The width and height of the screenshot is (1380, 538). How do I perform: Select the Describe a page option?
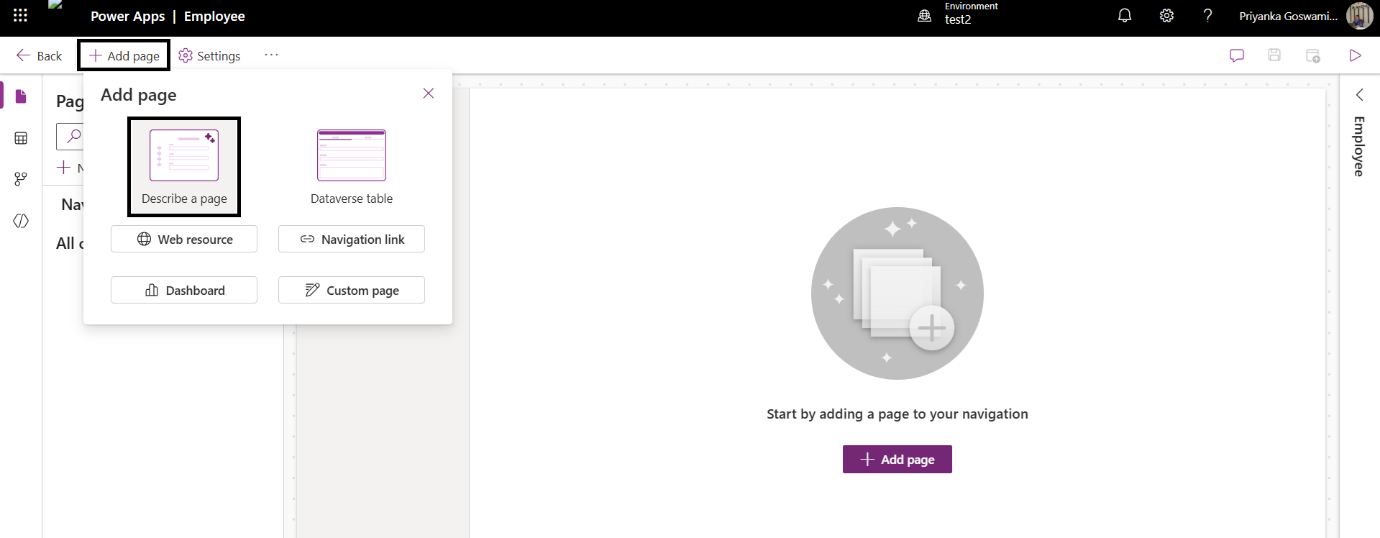(x=184, y=166)
